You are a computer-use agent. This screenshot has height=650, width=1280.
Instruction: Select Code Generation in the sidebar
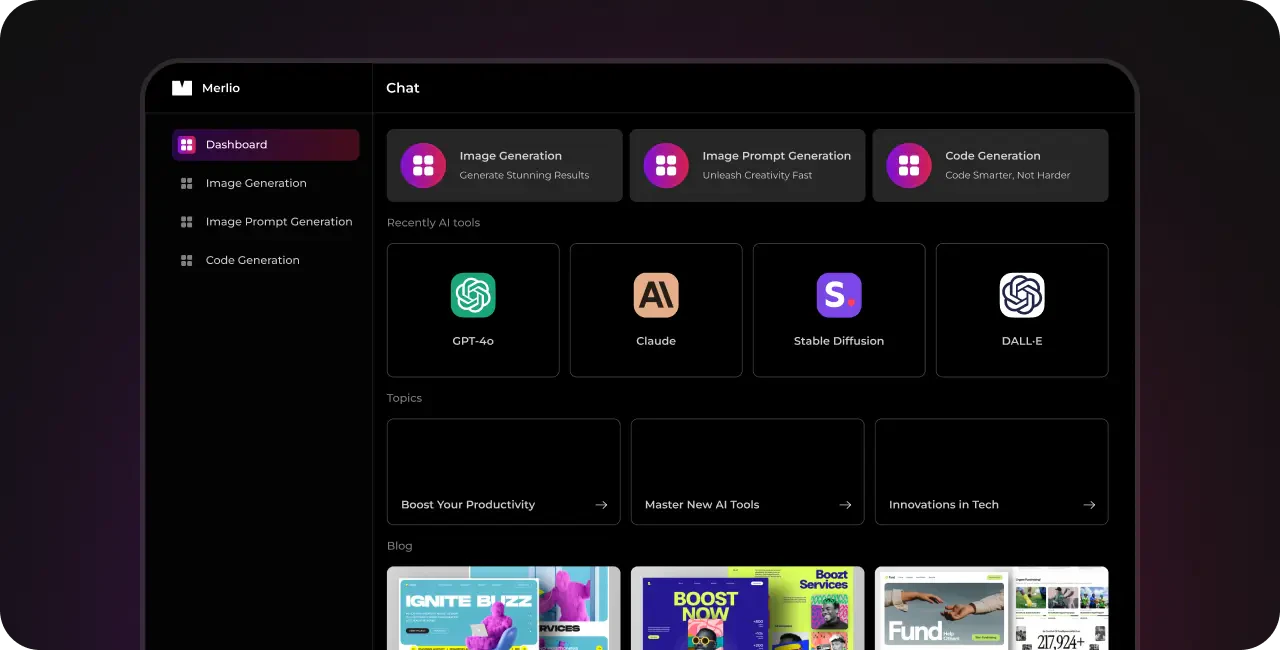click(x=252, y=260)
